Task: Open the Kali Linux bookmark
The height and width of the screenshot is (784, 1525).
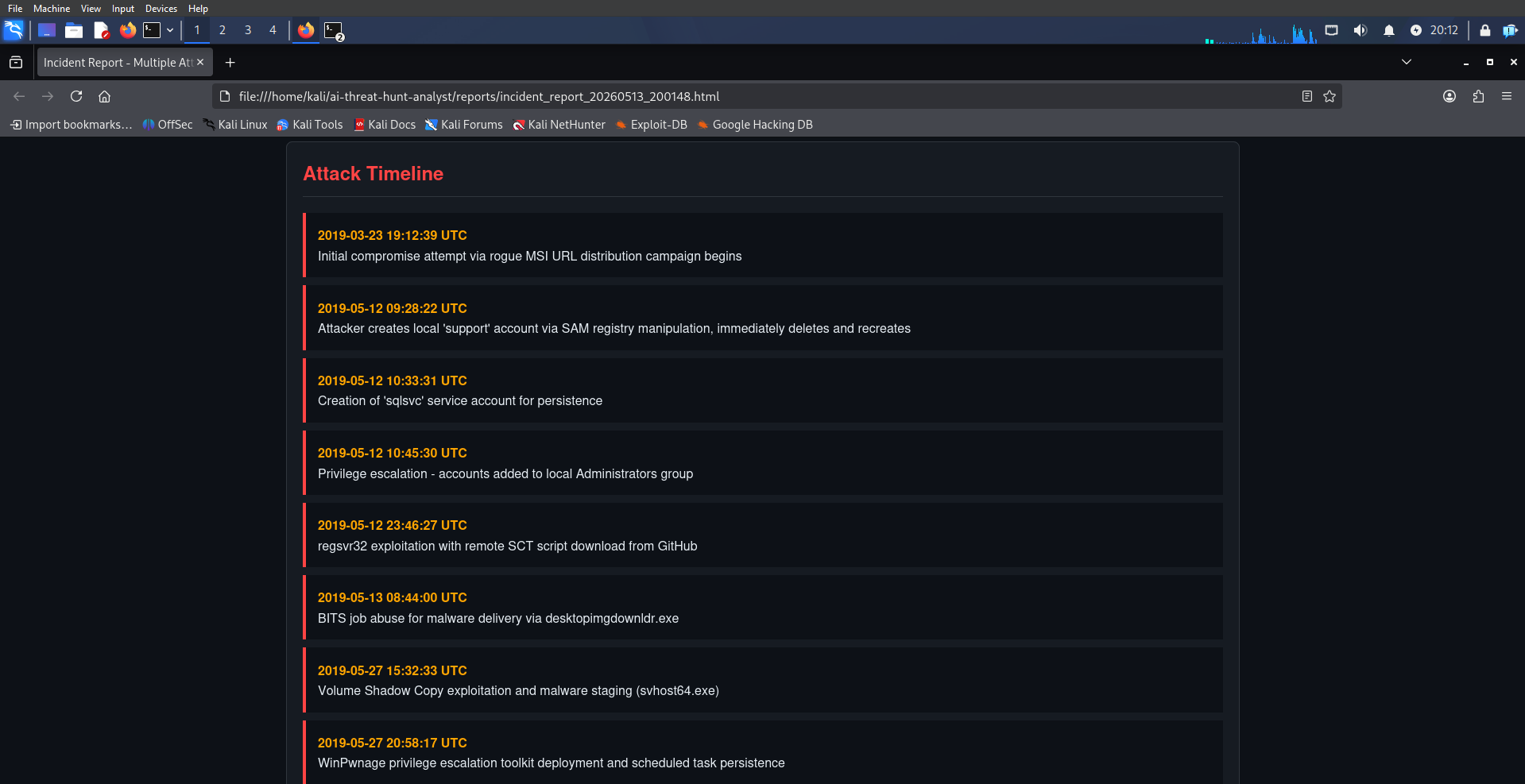Action: pyautogui.click(x=235, y=125)
